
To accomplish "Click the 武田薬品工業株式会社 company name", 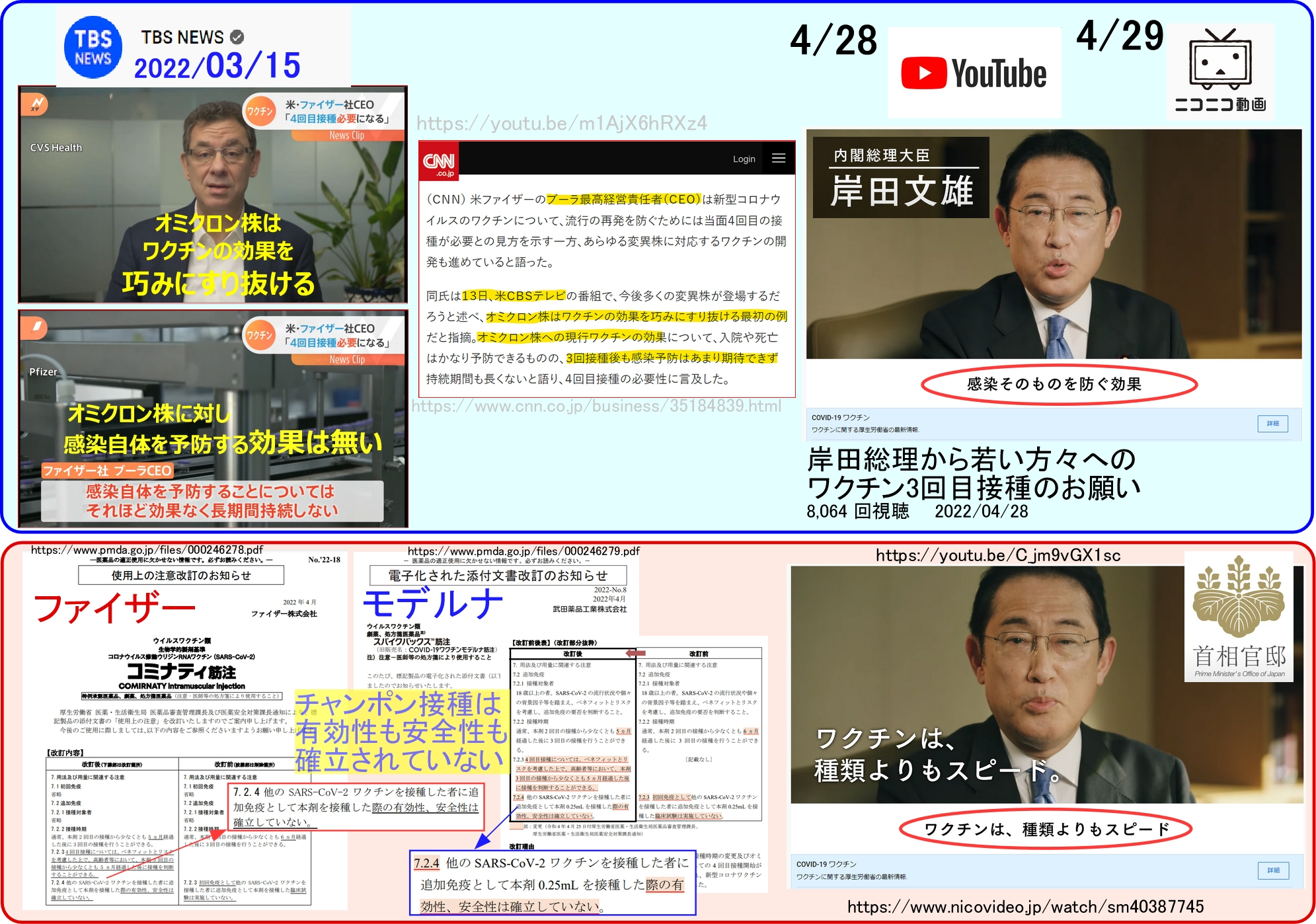I will 590,609.
